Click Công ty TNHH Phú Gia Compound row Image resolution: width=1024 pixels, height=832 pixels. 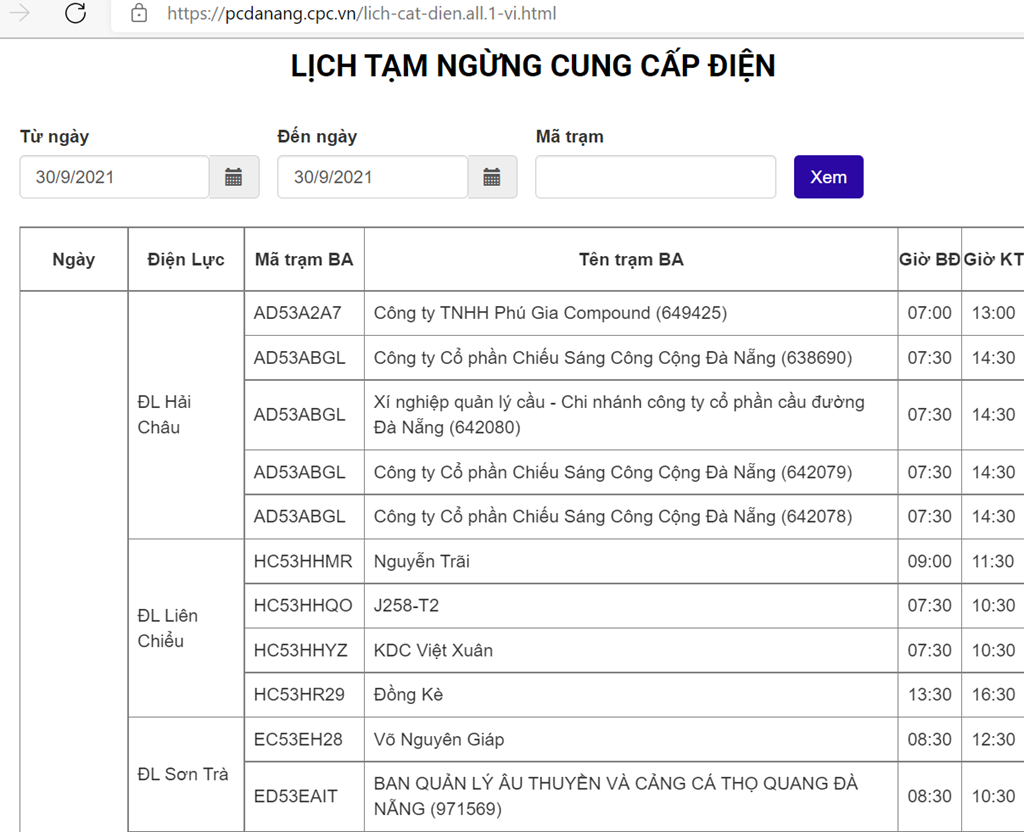(x=550, y=313)
